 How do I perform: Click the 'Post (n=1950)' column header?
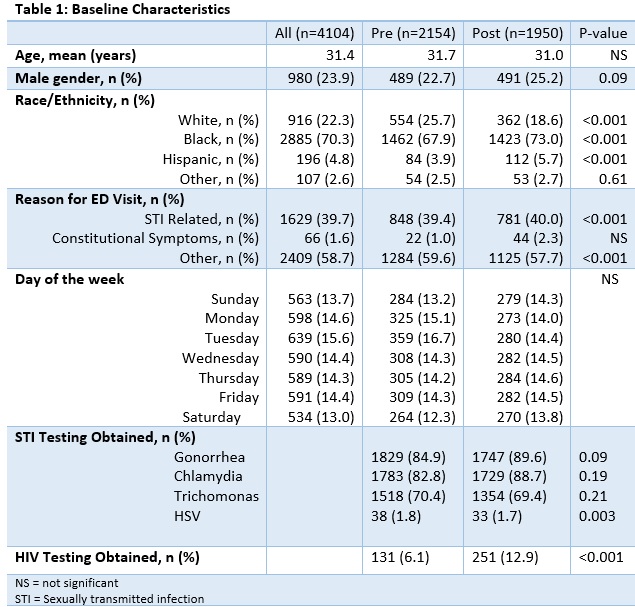click(521, 33)
